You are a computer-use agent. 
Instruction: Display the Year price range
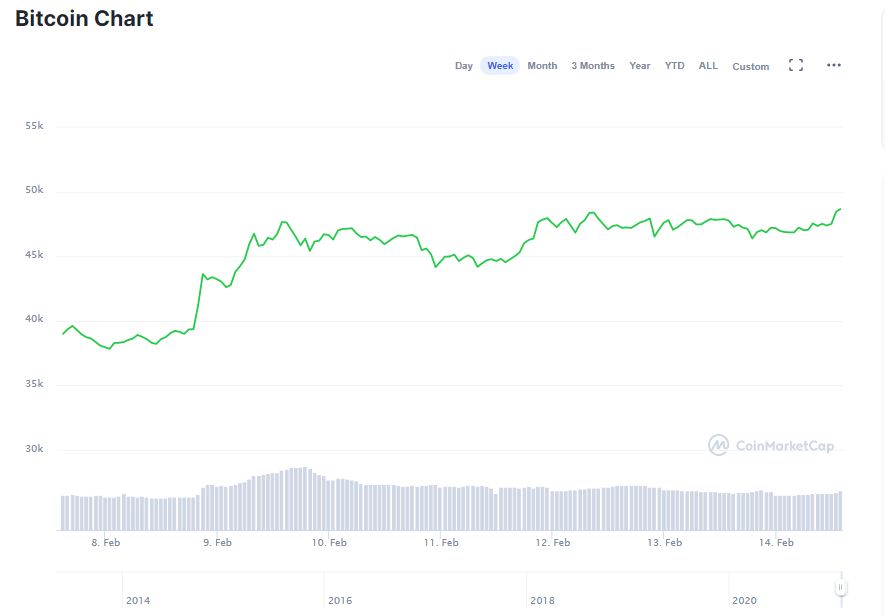pos(640,66)
